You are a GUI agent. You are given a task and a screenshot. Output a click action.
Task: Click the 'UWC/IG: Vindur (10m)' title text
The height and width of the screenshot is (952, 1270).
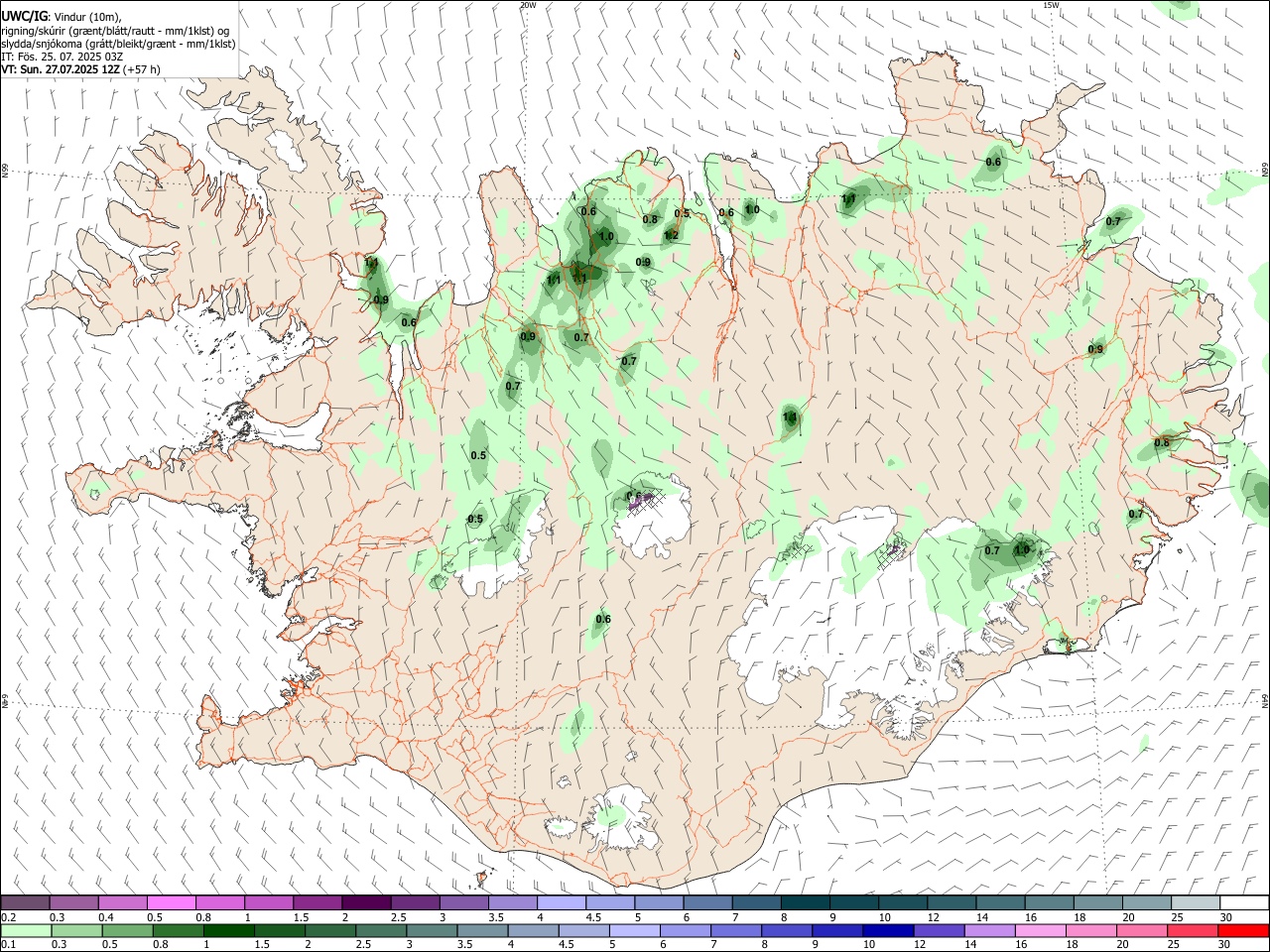tap(61, 16)
